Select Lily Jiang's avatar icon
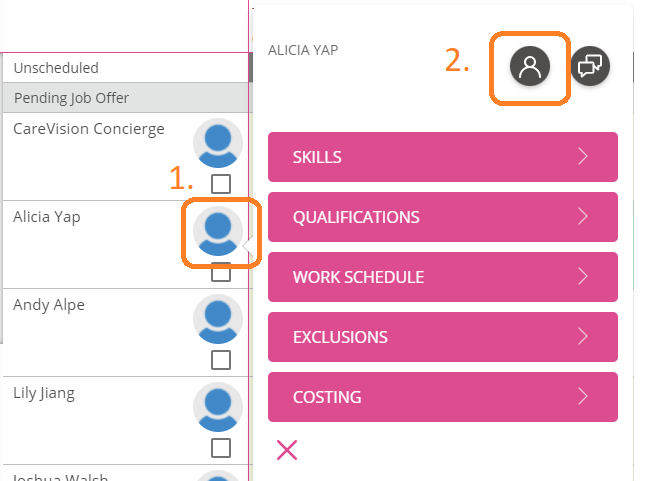646x481 pixels. 218,407
